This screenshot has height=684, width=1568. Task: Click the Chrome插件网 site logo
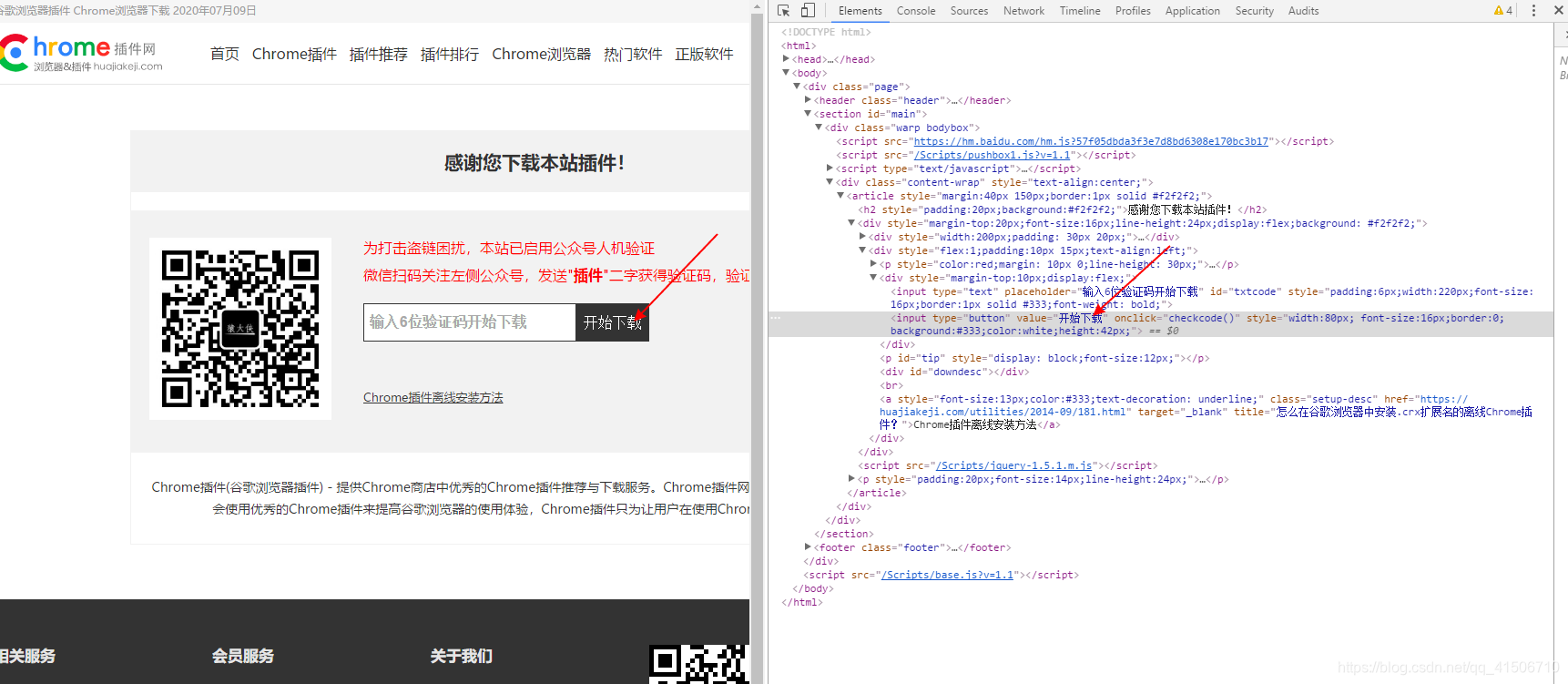click(82, 53)
